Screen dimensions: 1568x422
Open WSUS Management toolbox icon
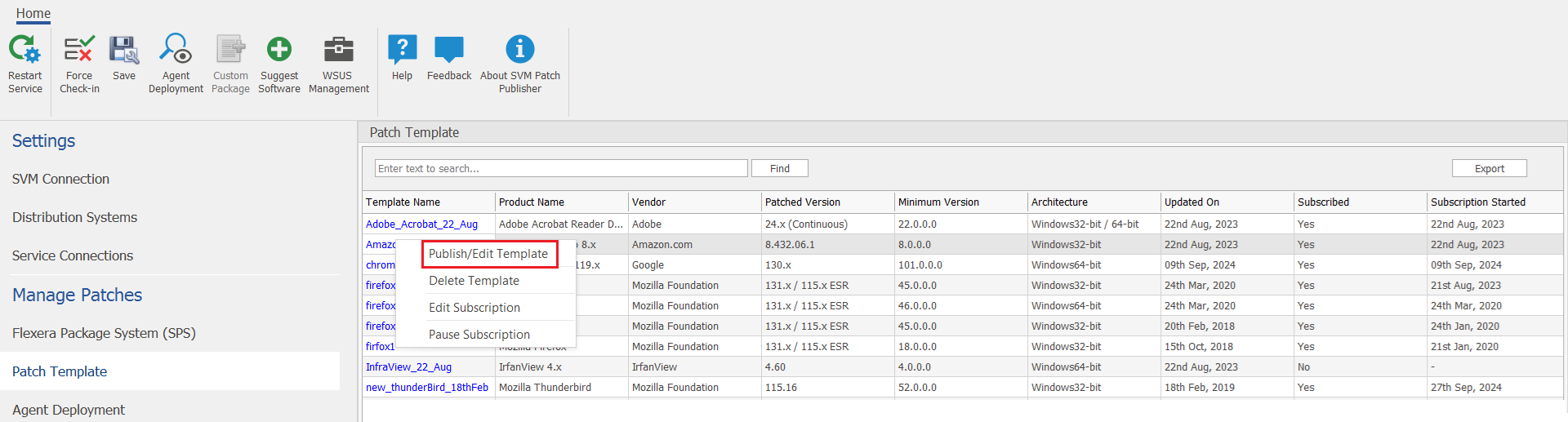(x=338, y=49)
